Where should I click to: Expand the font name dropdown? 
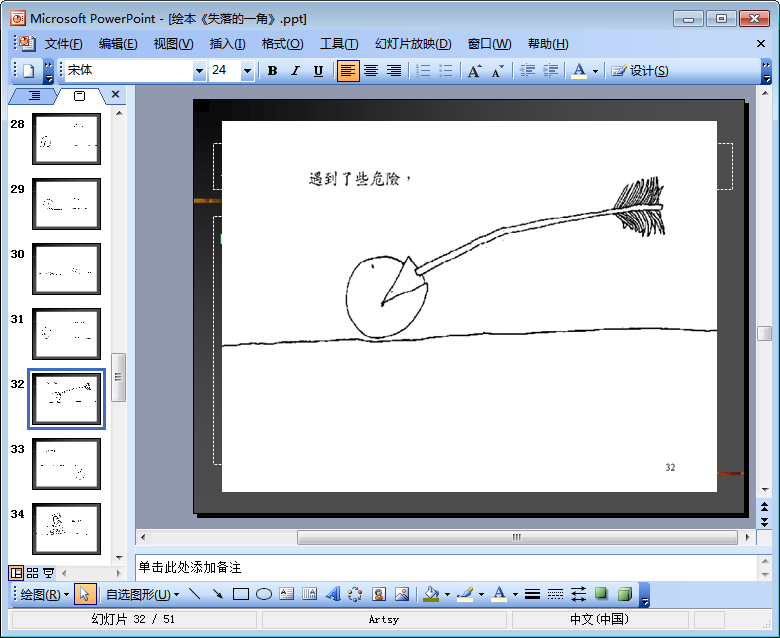(199, 71)
